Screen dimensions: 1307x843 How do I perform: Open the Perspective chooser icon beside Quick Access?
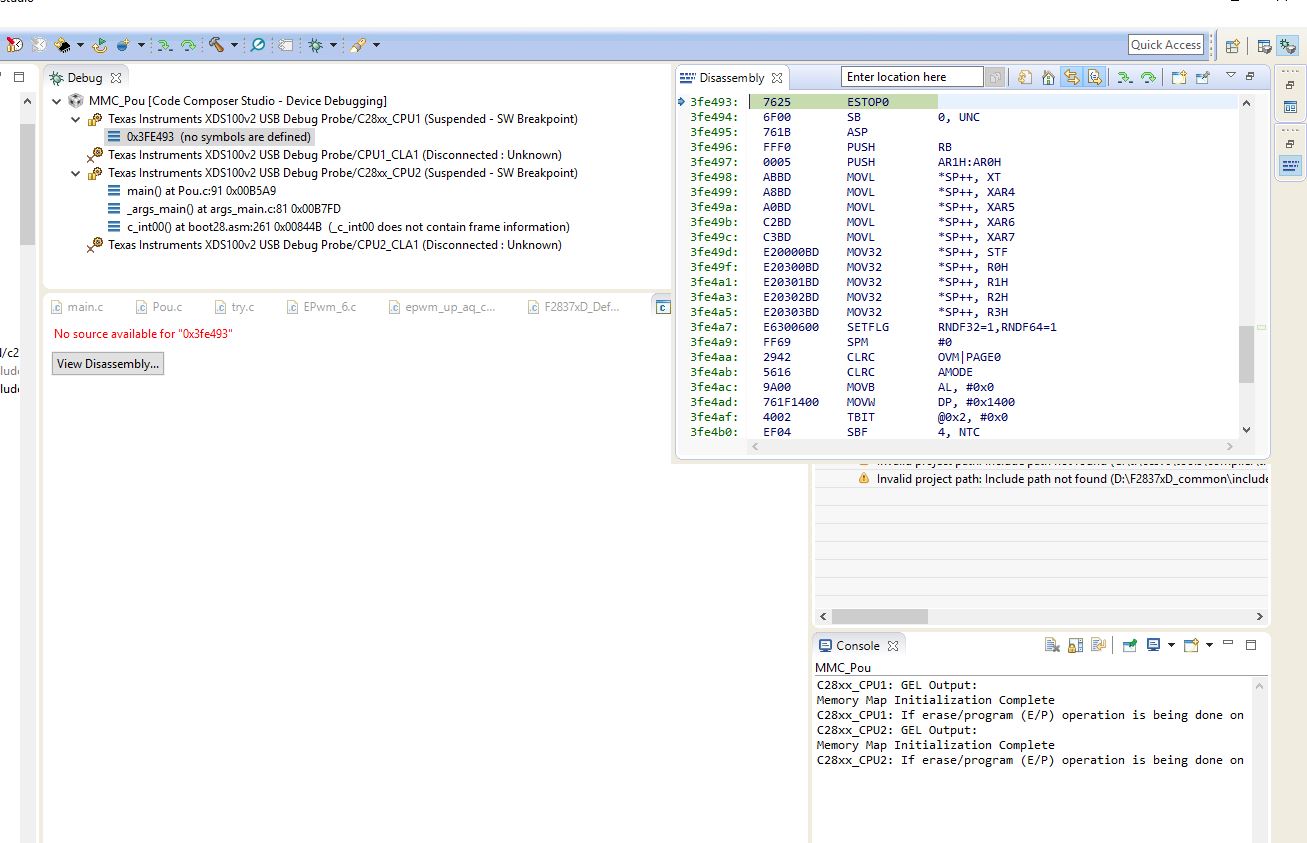1233,45
